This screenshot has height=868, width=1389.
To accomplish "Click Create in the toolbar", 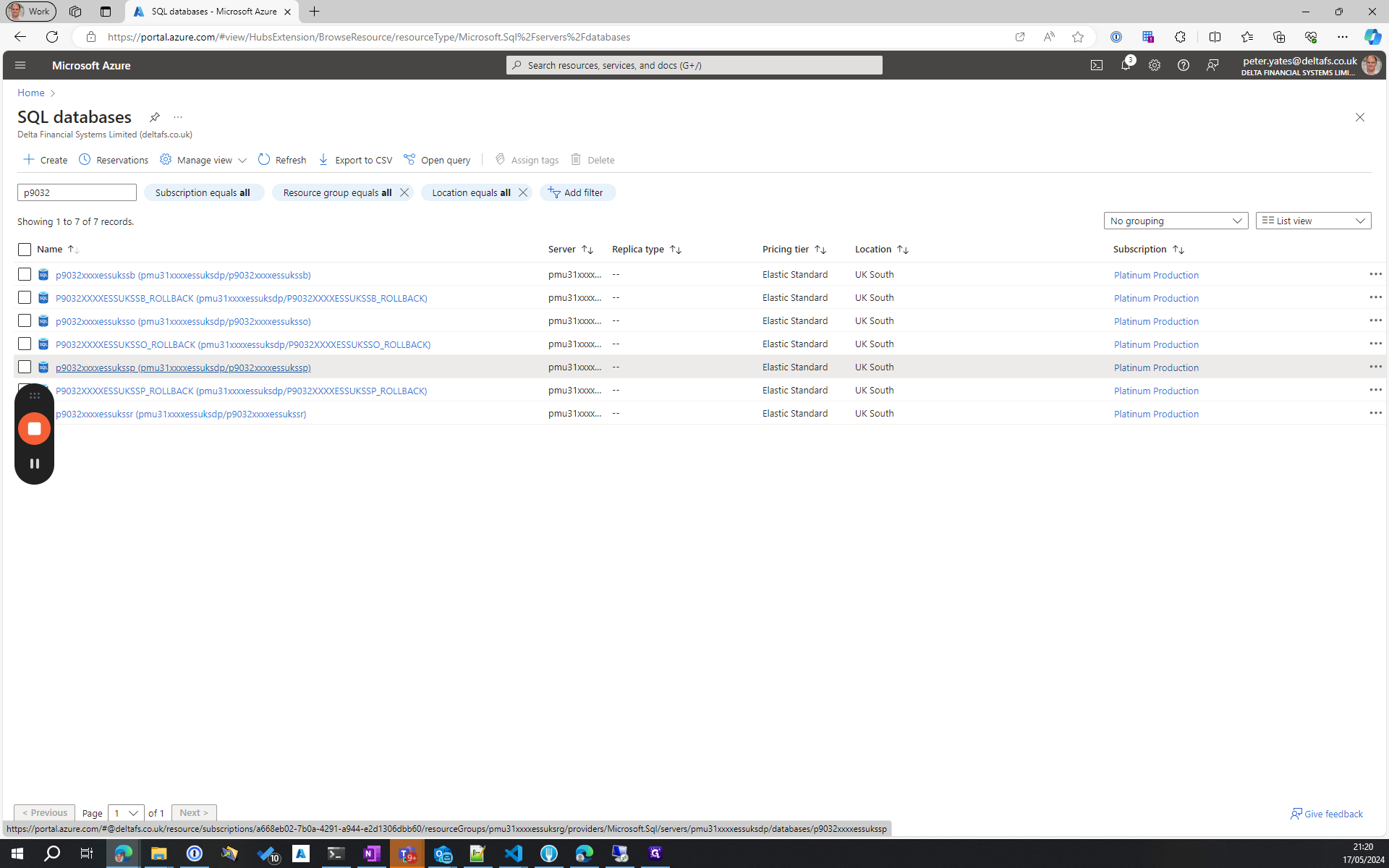I will point(45,160).
